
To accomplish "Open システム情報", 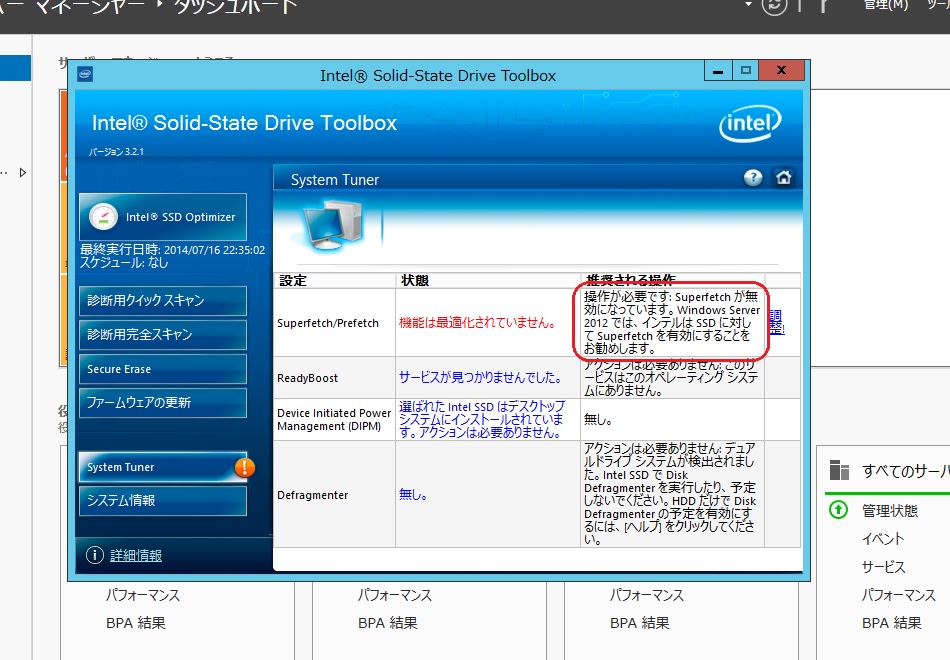I will pyautogui.click(x=163, y=501).
